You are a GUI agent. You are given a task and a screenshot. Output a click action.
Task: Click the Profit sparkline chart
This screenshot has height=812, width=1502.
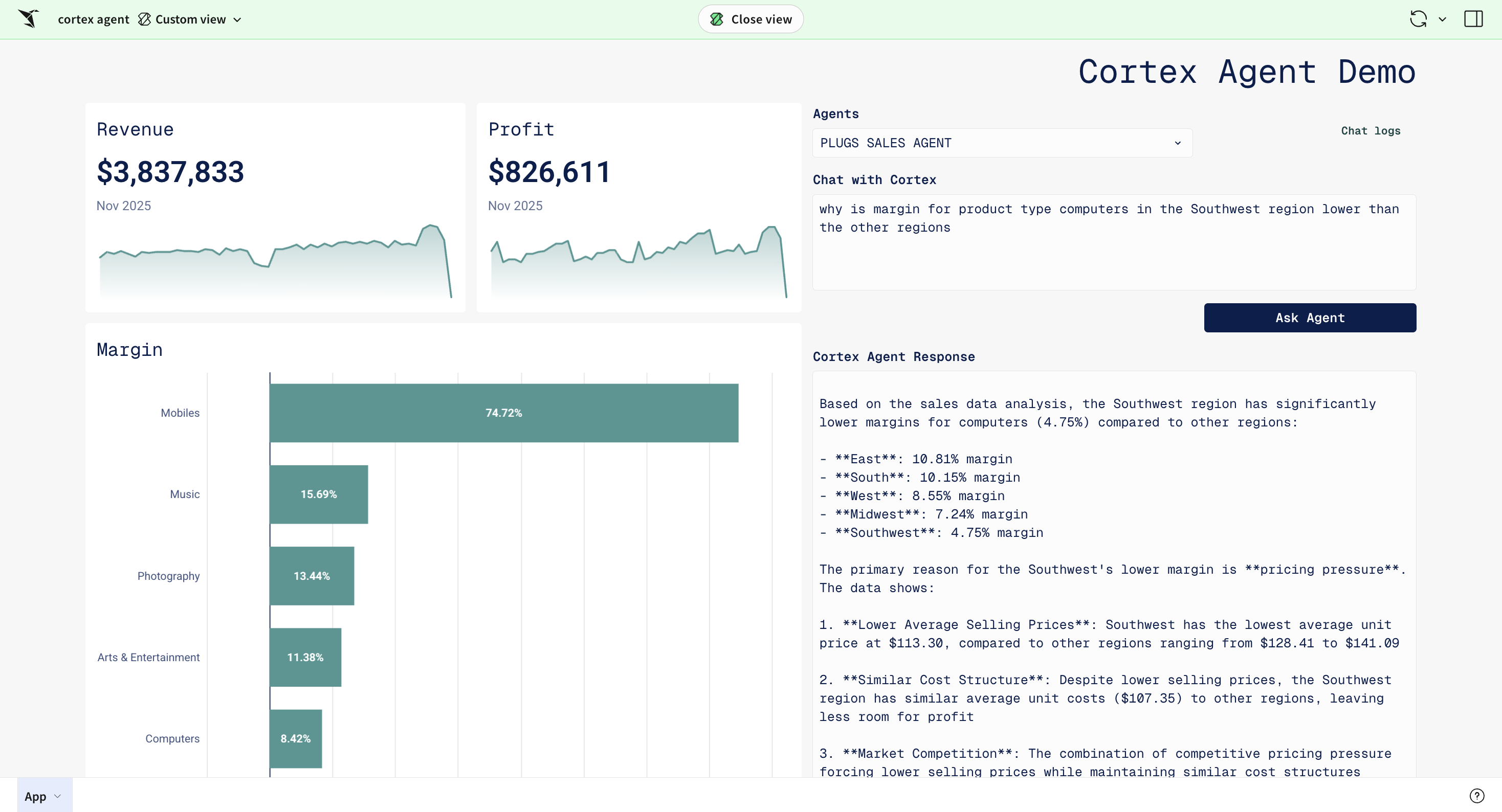638,262
